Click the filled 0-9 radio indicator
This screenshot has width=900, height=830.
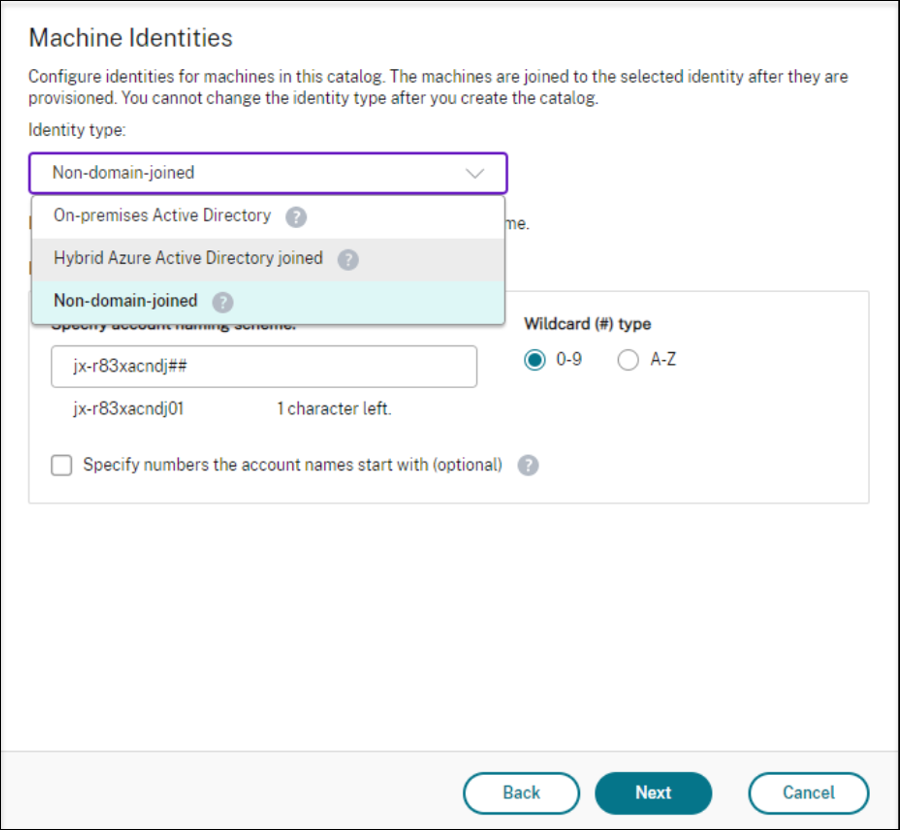coord(537,360)
